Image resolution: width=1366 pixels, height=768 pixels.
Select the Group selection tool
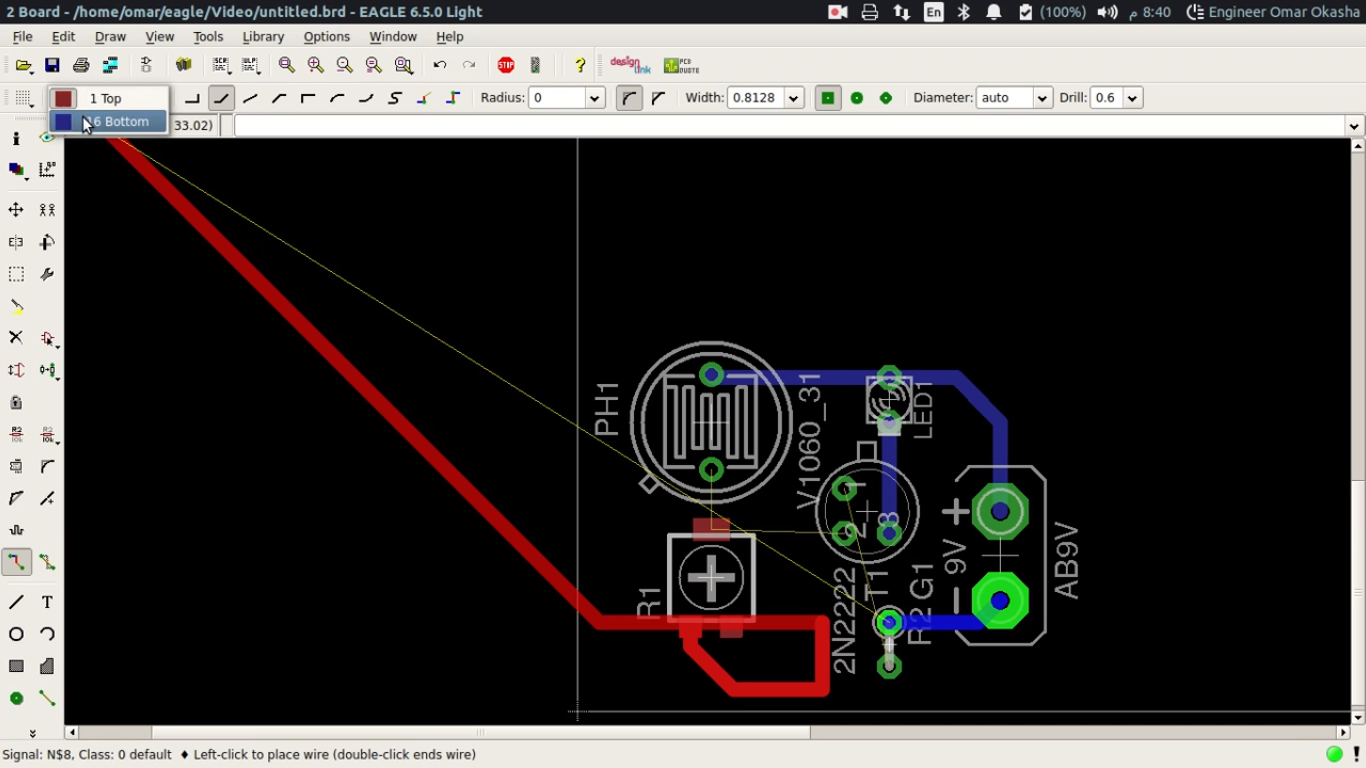coord(16,274)
